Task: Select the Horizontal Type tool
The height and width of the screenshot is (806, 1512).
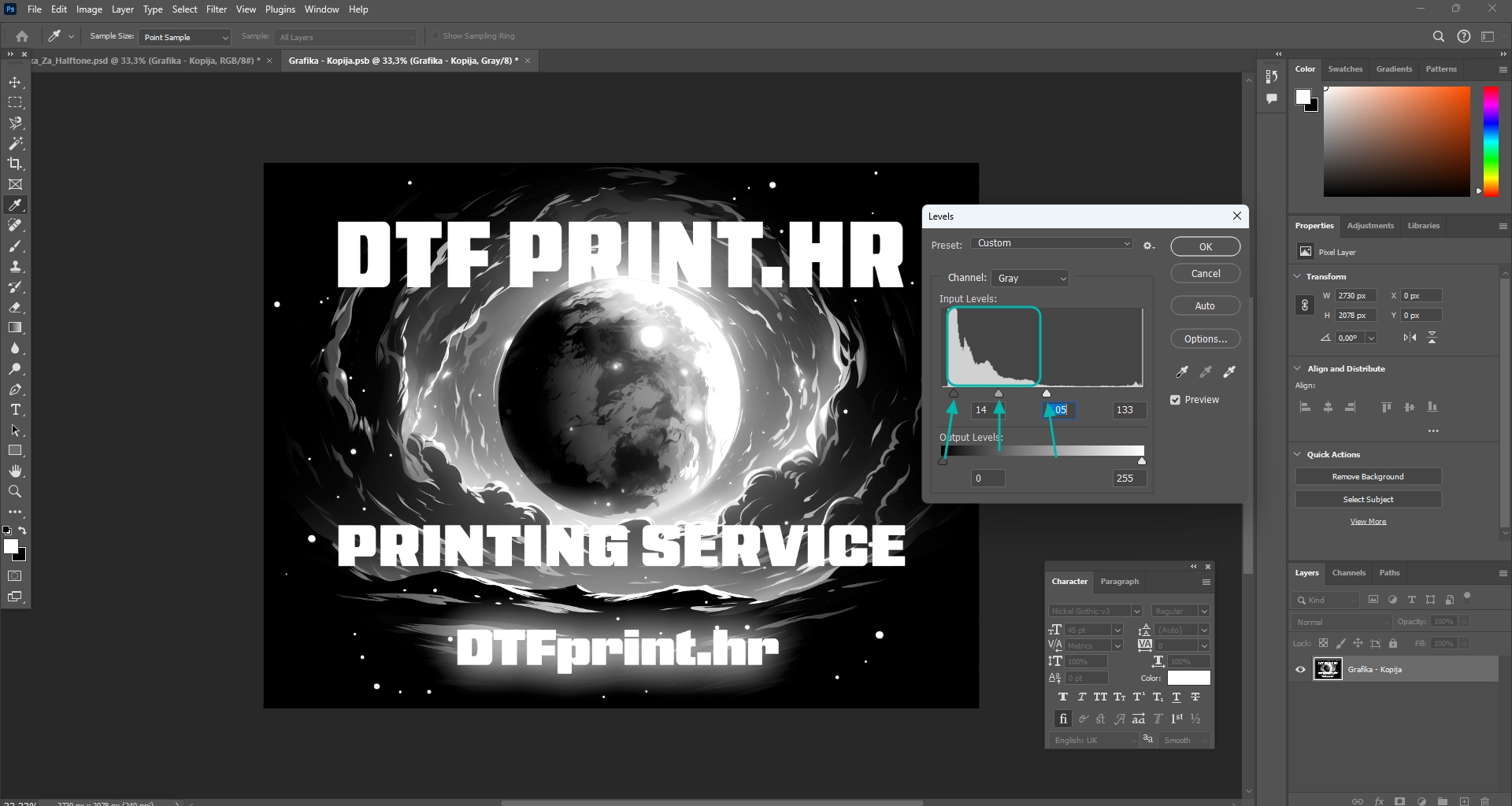Action: [15, 409]
